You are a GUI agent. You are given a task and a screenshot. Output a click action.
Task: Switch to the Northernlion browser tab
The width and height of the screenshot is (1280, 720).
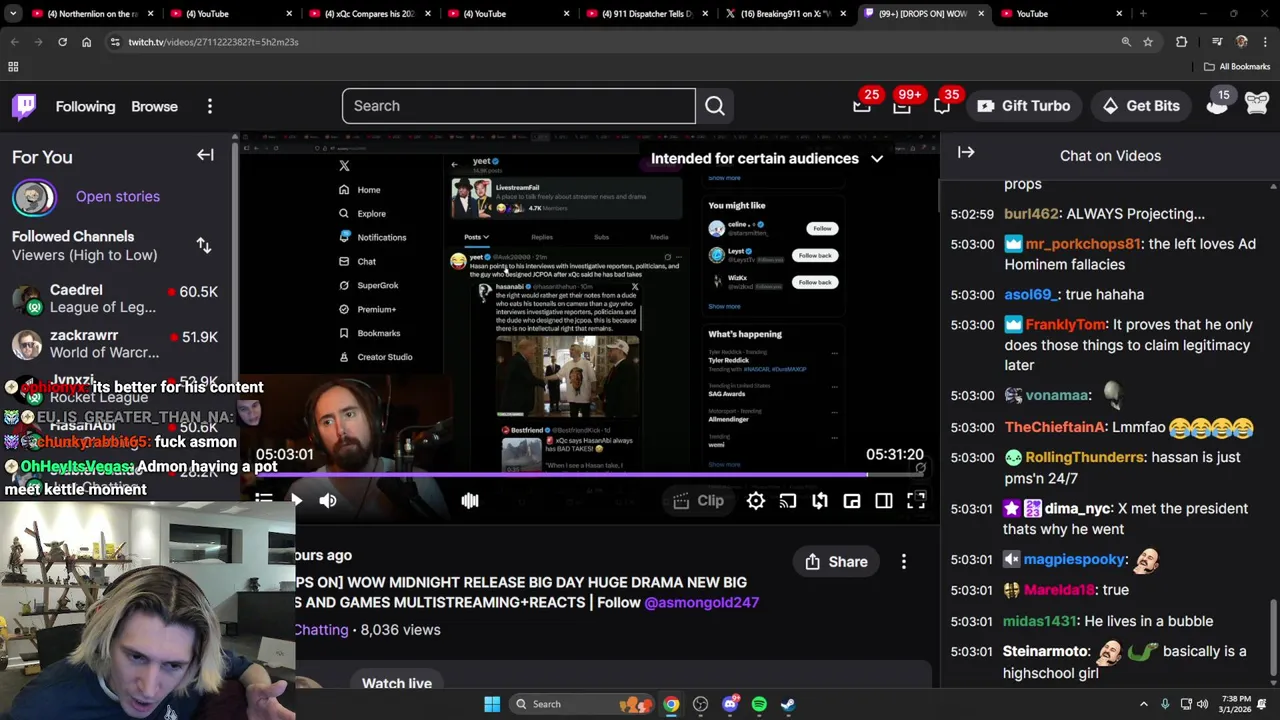point(90,14)
